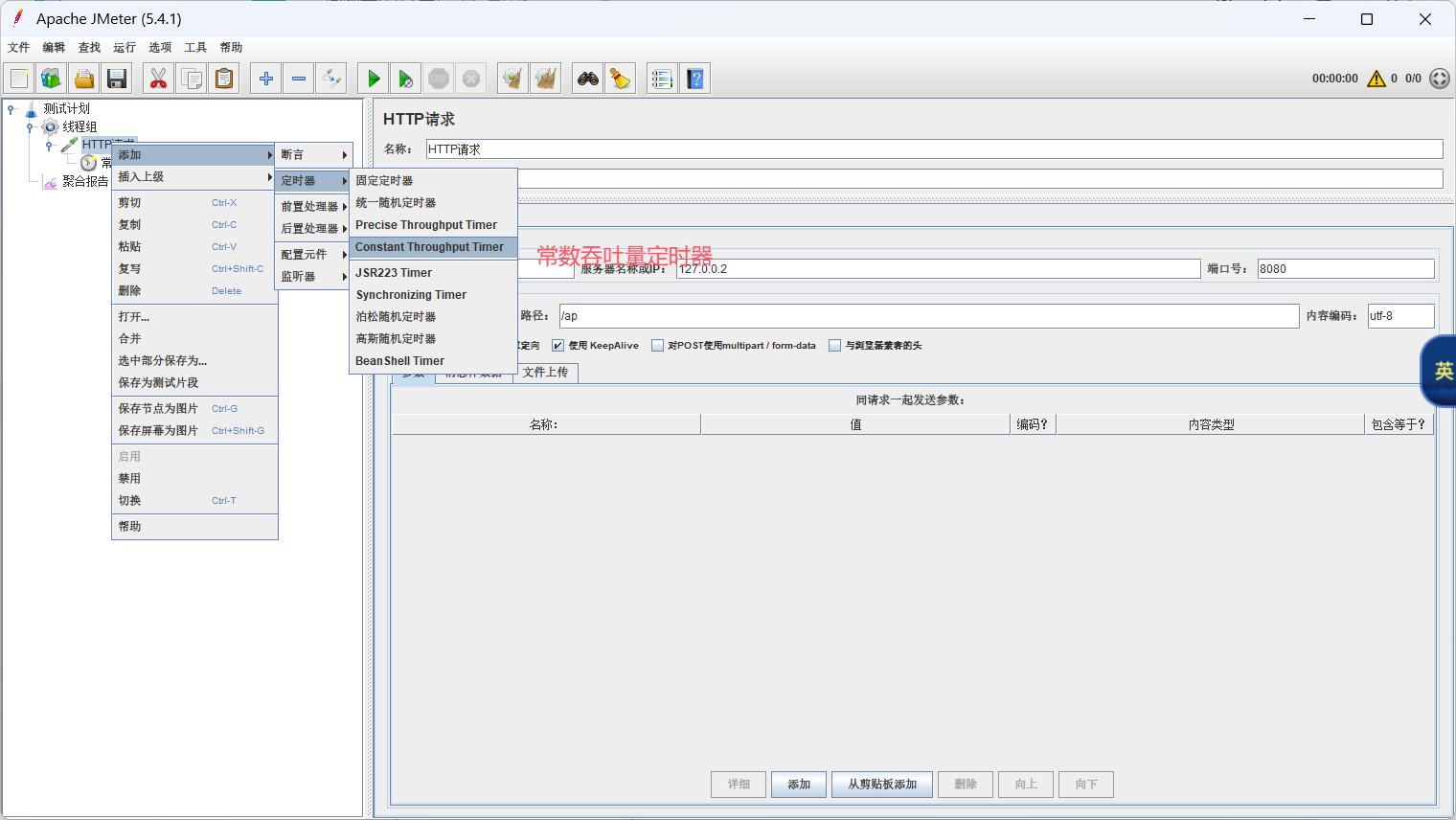Choose Synchronizing Timer
Screen dimensions: 1456x820
click(x=433, y=295)
